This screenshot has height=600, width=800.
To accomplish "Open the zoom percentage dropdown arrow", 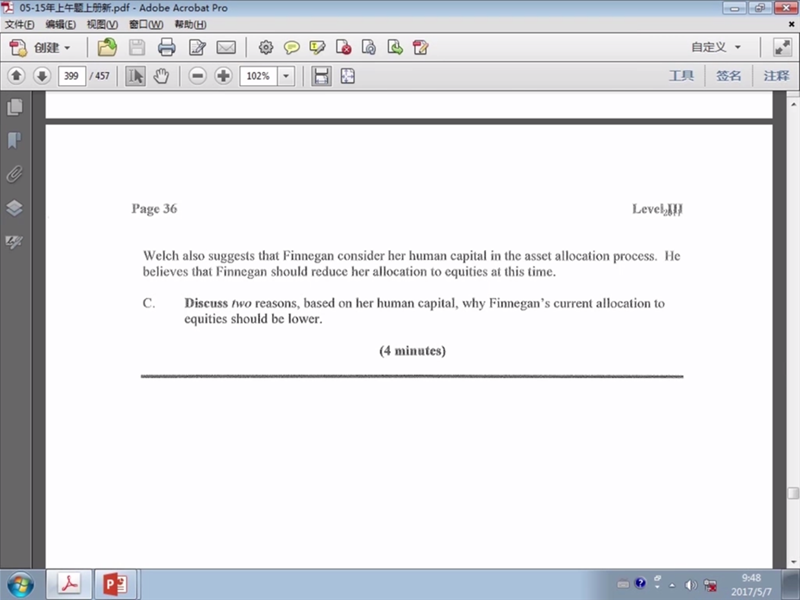I will (286, 76).
